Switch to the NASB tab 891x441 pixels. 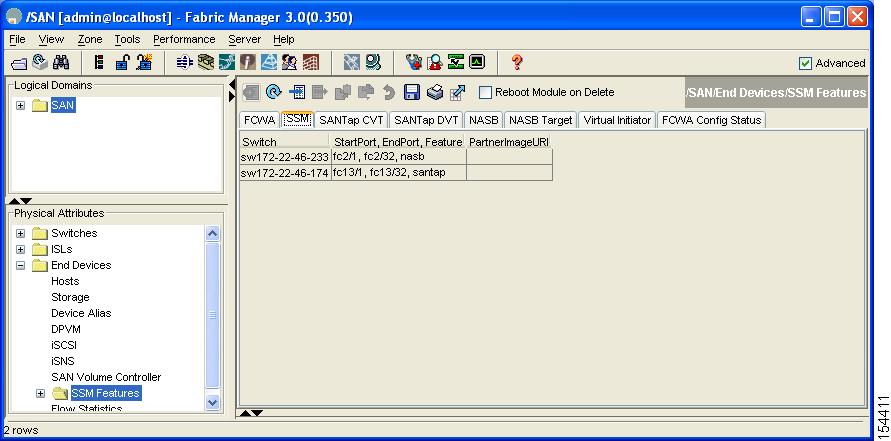click(484, 120)
